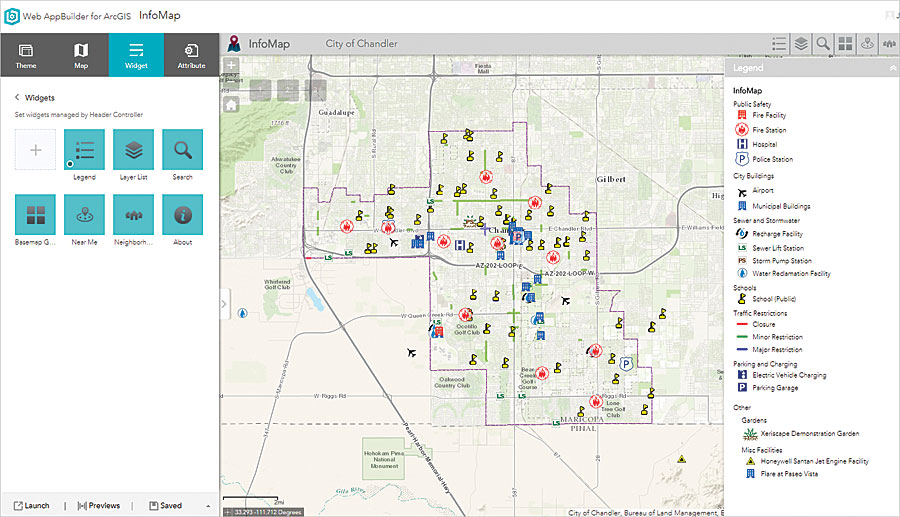The width and height of the screenshot is (900, 517).
Task: Click Recharge Facility legend entry
Action: [770, 234]
